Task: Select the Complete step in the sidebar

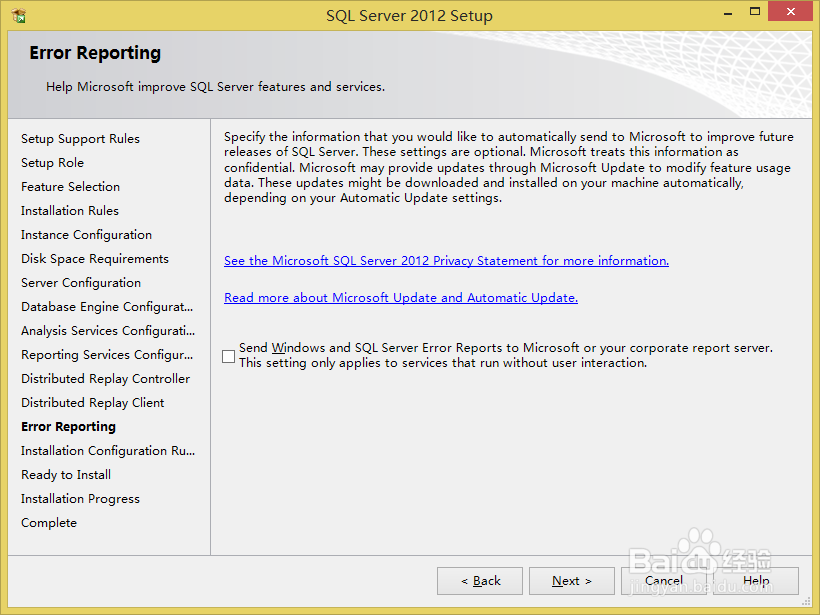Action: click(48, 522)
